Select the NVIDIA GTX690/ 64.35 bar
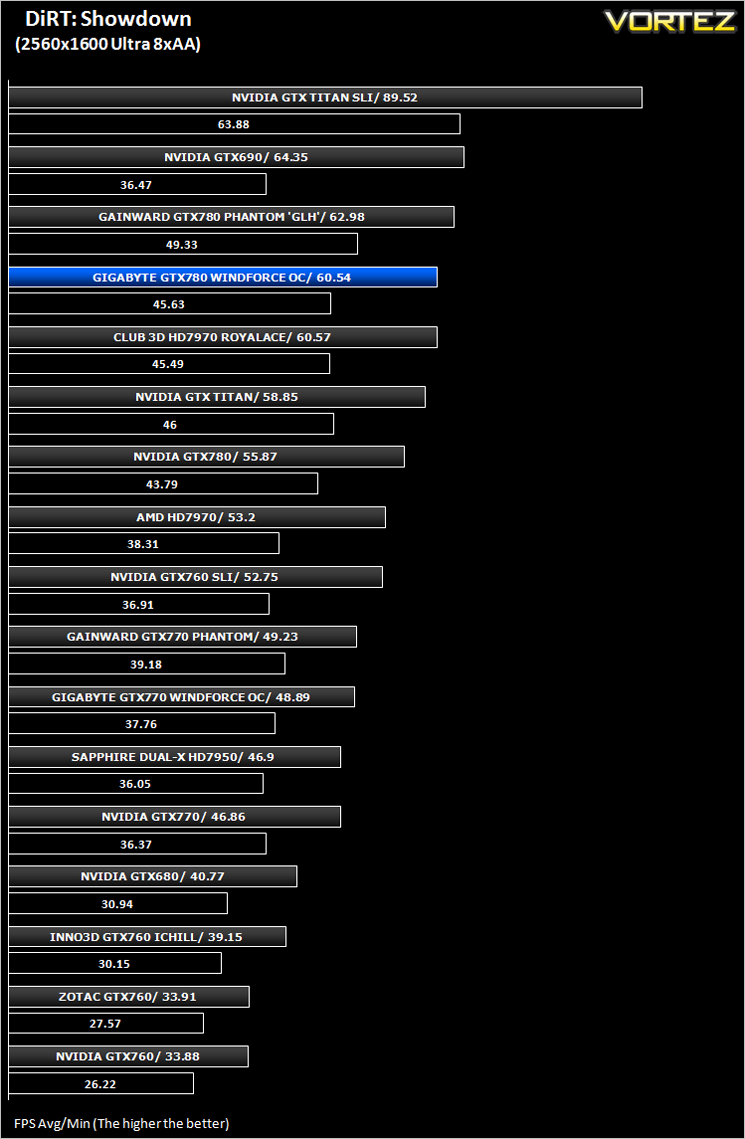The height and width of the screenshot is (1139, 745). [237, 157]
